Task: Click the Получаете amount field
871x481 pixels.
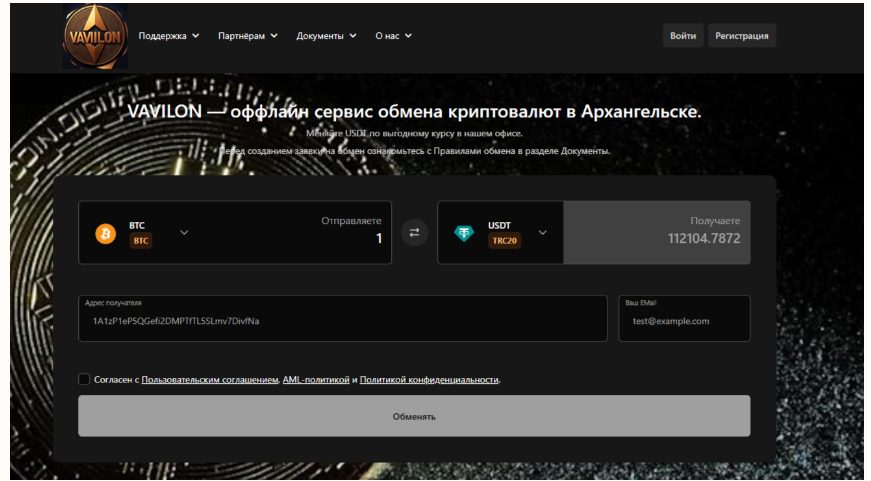Action: pyautogui.click(x=657, y=232)
